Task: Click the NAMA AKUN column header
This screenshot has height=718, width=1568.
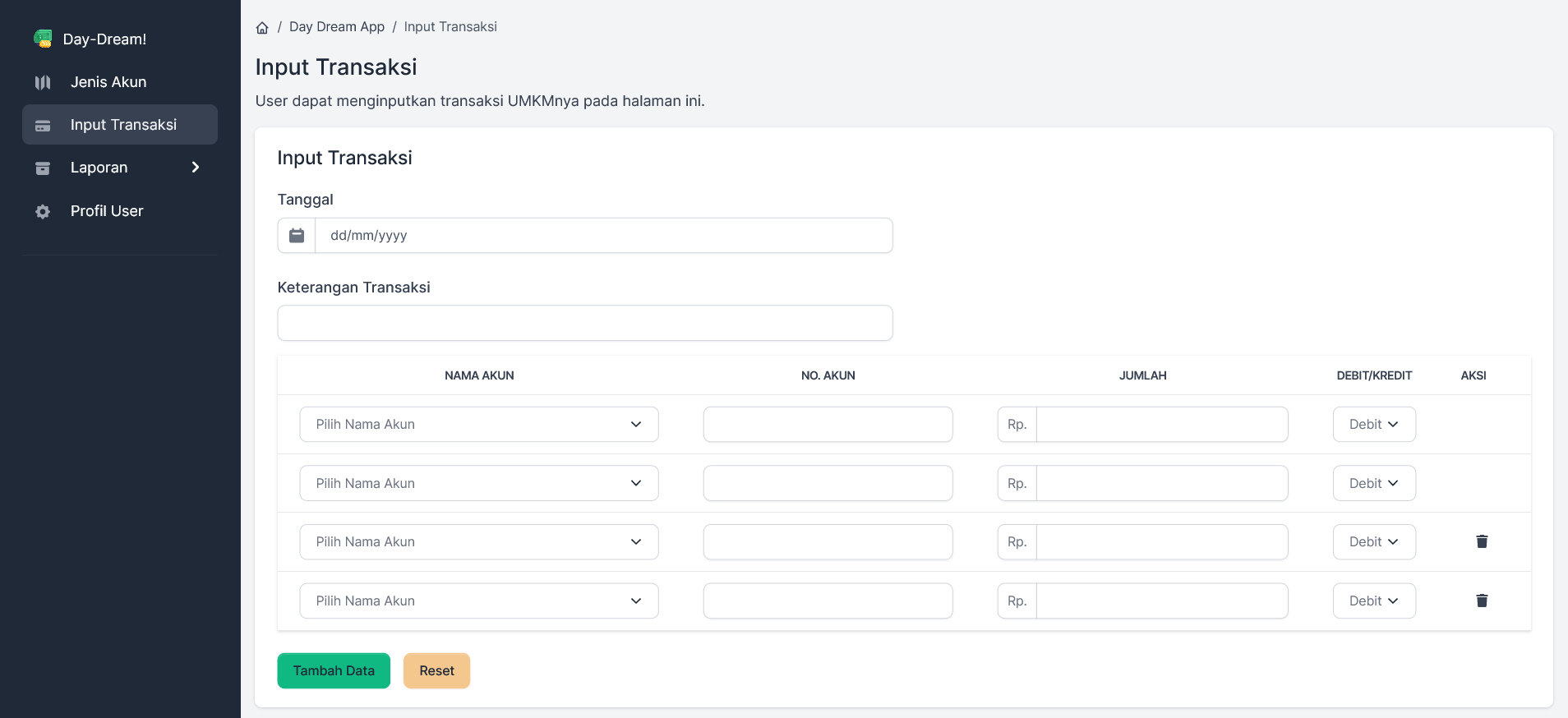Action: (479, 375)
